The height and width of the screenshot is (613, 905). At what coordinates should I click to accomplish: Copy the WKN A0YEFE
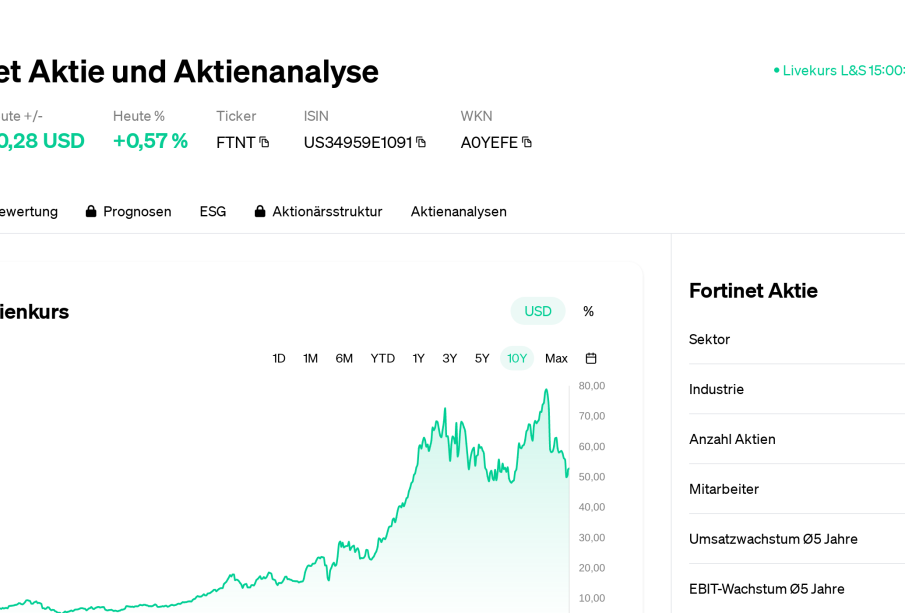527,142
